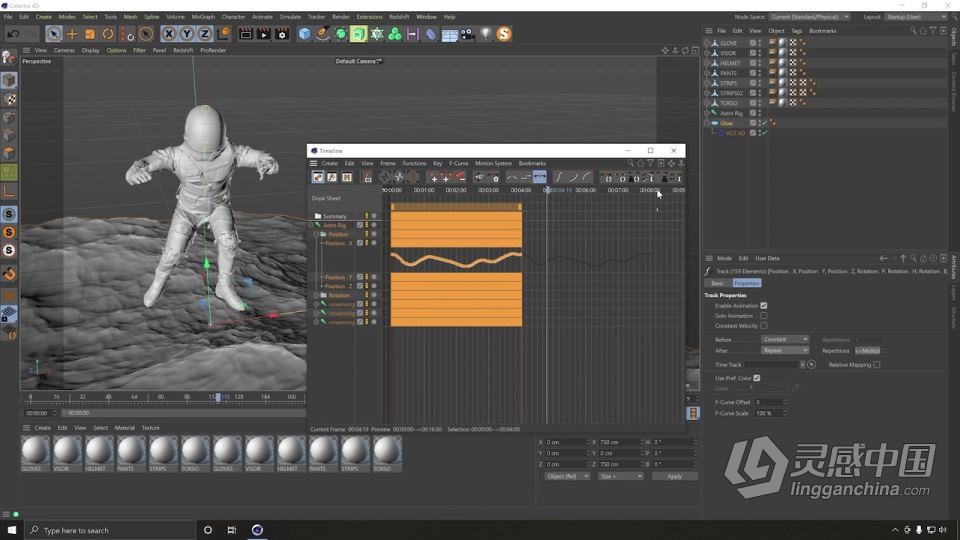Enable Relative Mapping checkbox
Screen dimensions: 960x540
877,365
